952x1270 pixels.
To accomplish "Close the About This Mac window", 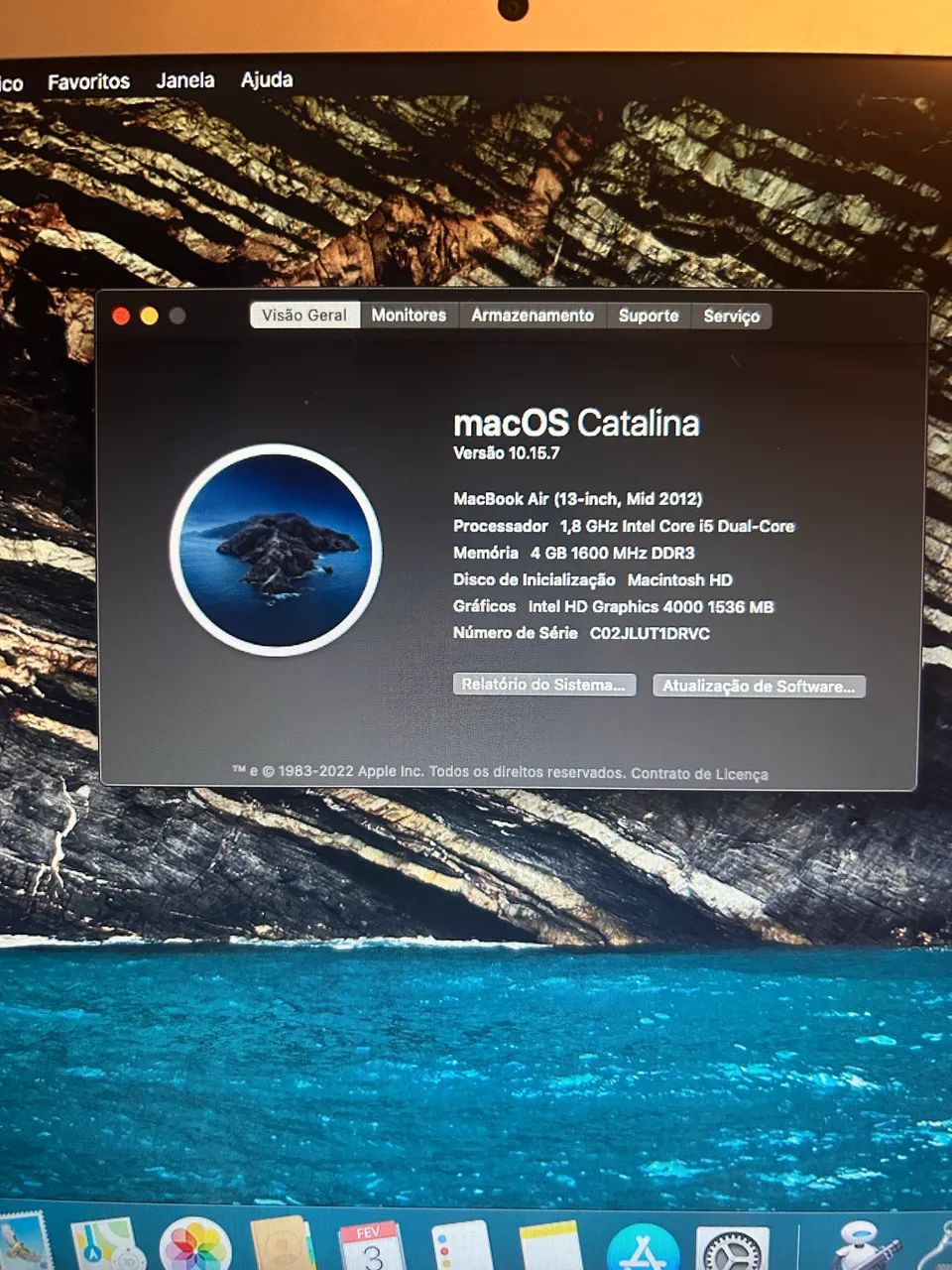I will pyautogui.click(x=121, y=316).
